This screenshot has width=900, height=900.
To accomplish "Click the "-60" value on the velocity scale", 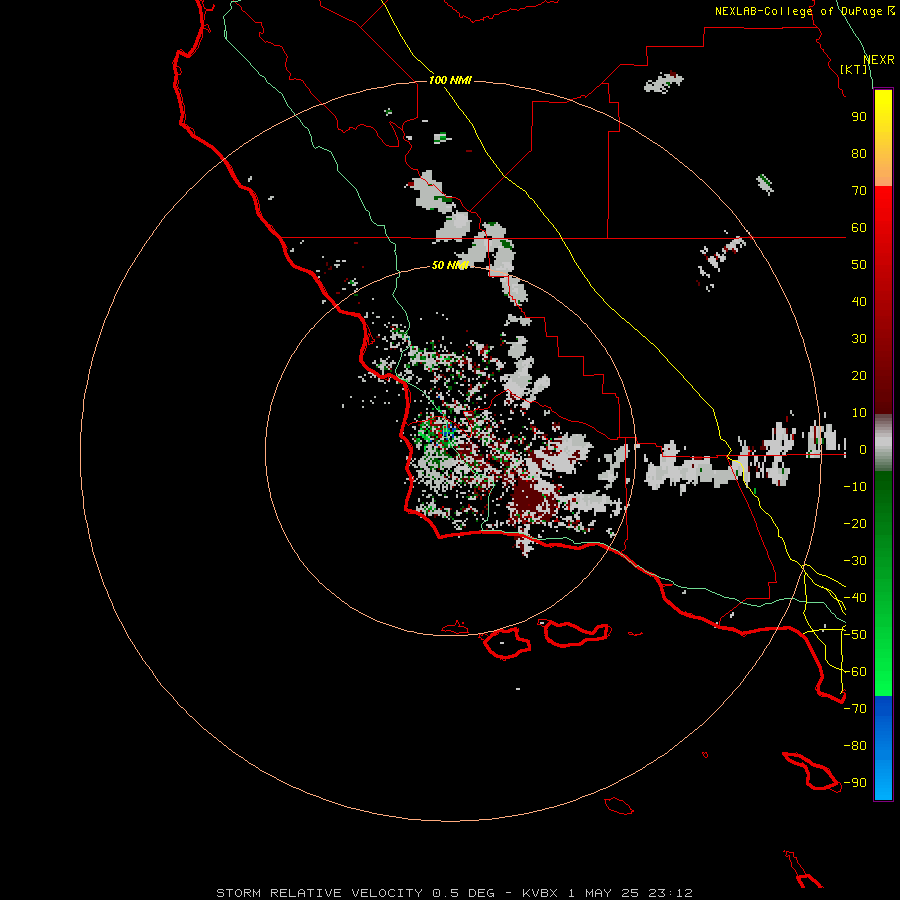I will [855, 672].
